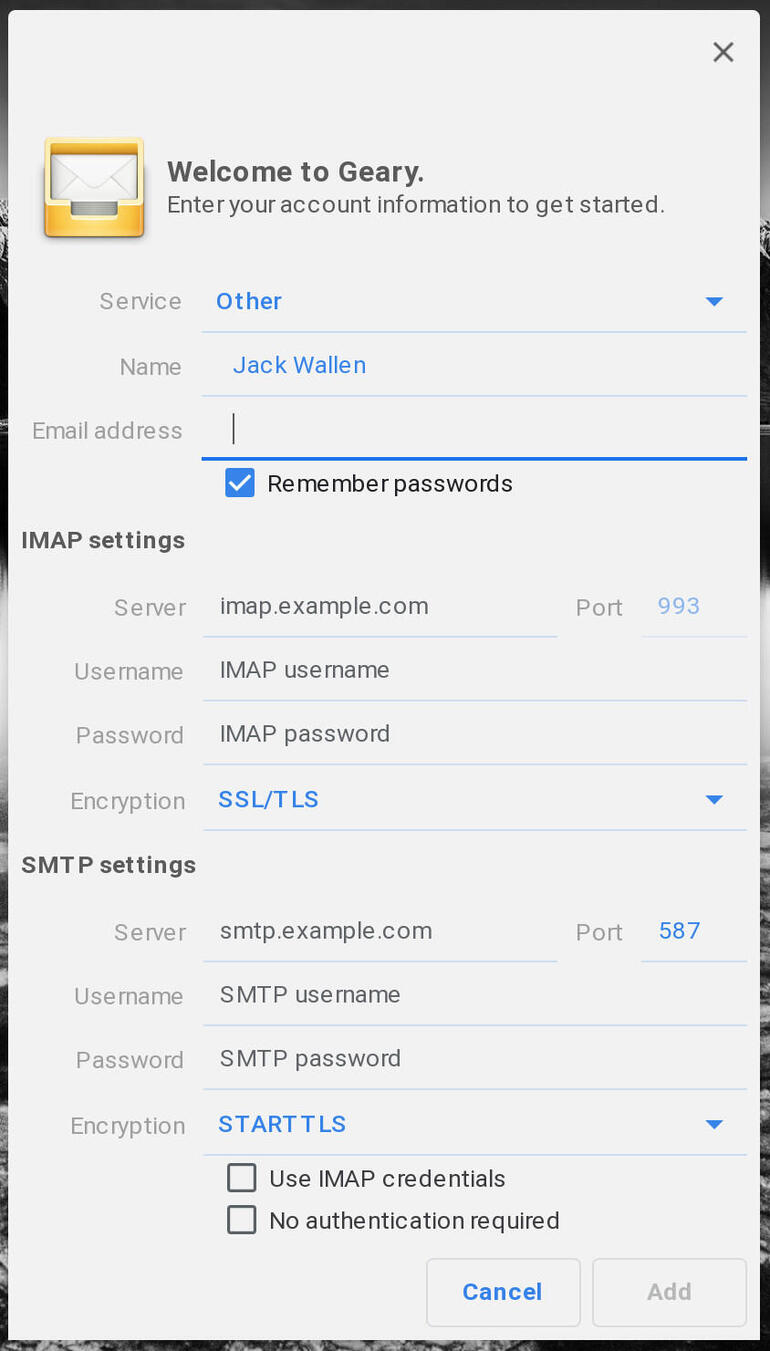
Task: Click the IMAP username field
Action: (475, 671)
